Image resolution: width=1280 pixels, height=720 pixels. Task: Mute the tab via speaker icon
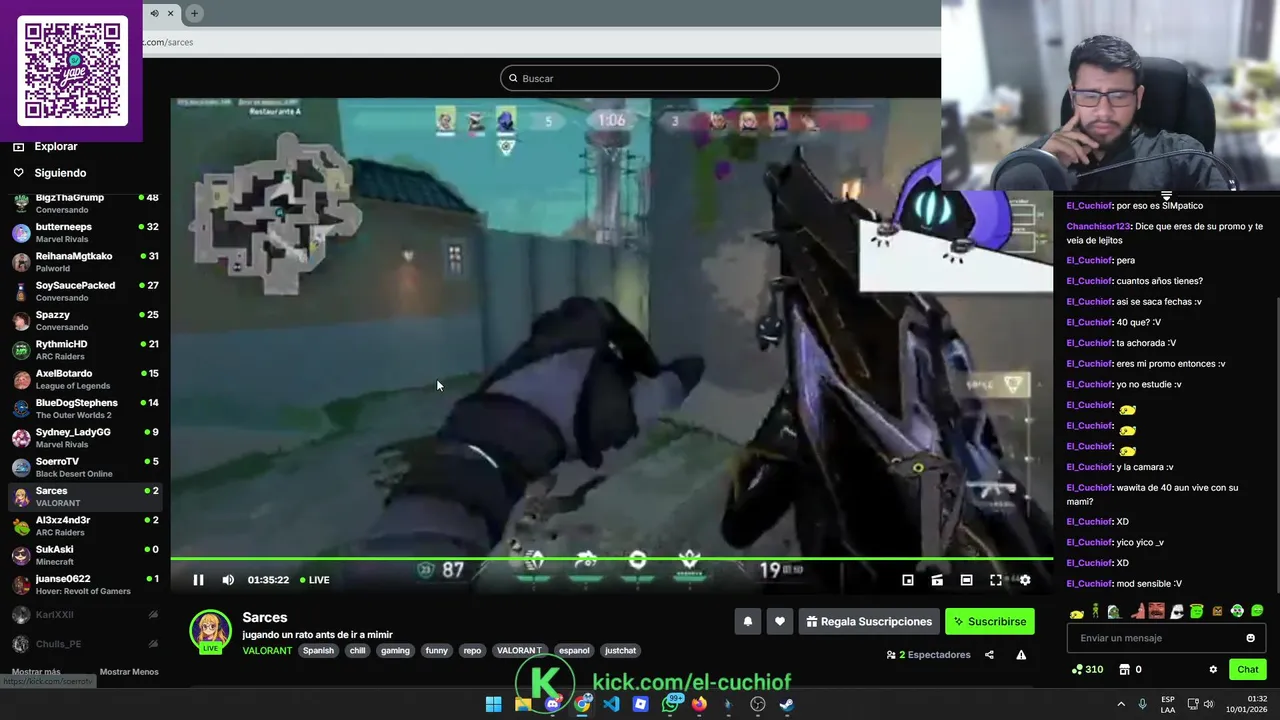click(x=154, y=13)
